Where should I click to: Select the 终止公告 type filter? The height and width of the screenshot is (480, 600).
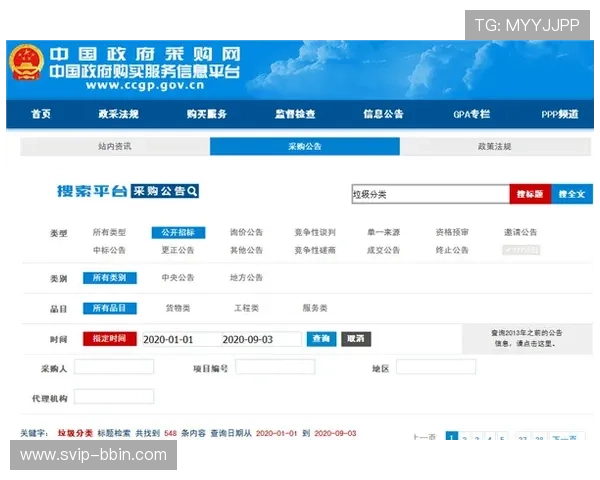pyautogui.click(x=452, y=250)
